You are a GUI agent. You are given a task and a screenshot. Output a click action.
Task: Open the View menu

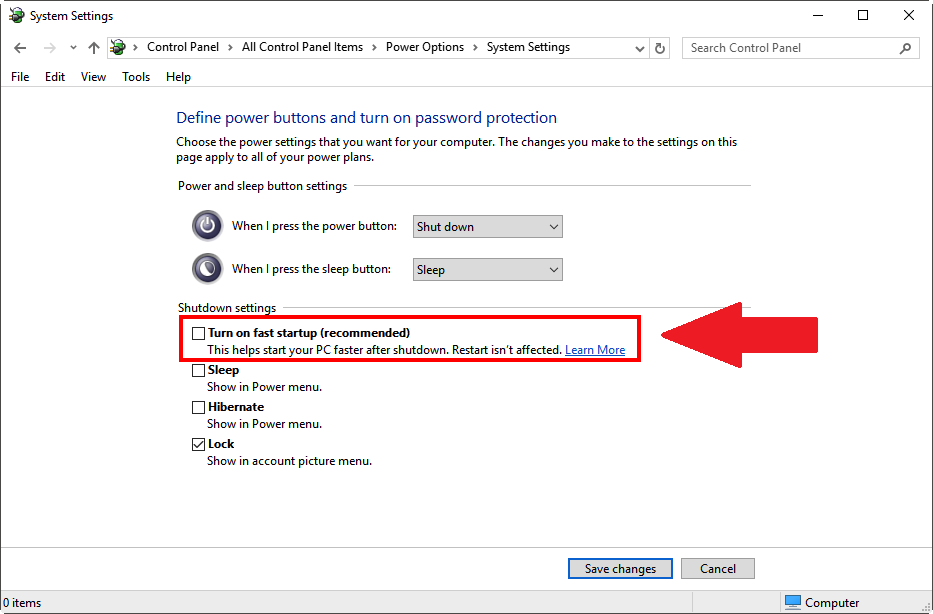coord(93,77)
